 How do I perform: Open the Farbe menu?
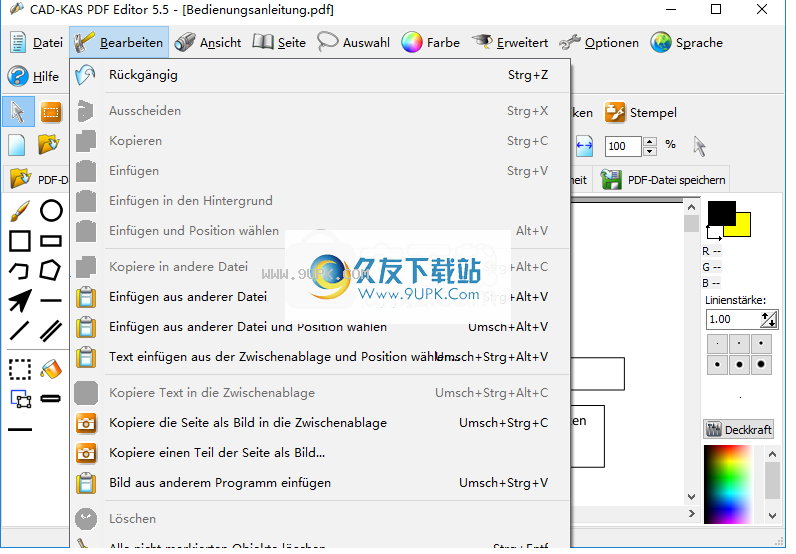coord(430,43)
